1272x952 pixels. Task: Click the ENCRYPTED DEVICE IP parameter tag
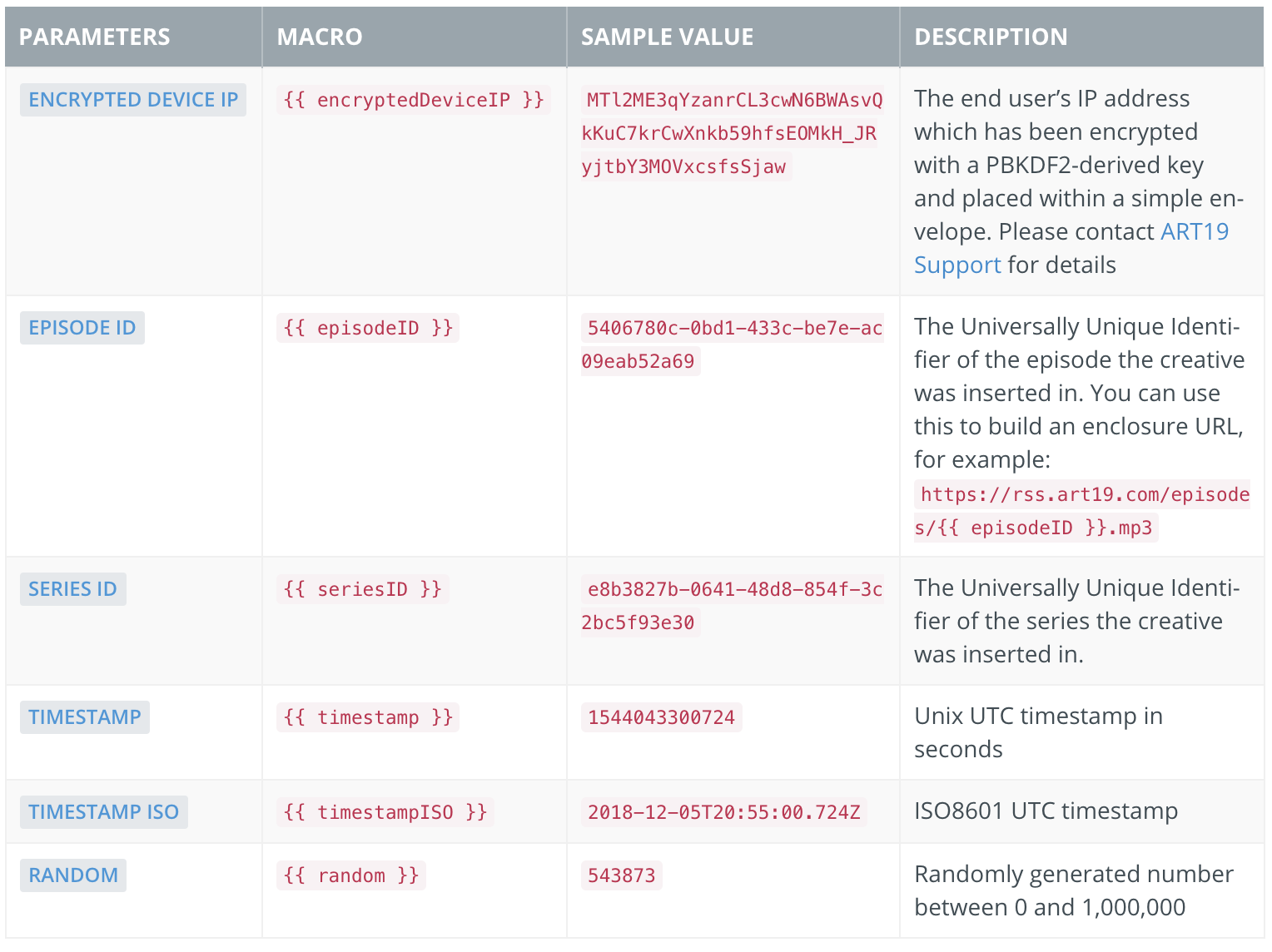click(133, 100)
